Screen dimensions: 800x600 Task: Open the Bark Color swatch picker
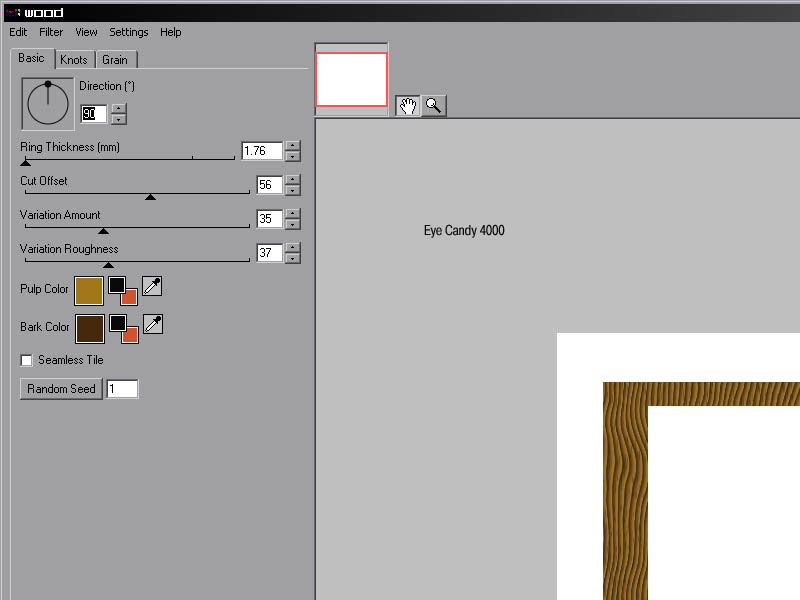coord(90,329)
